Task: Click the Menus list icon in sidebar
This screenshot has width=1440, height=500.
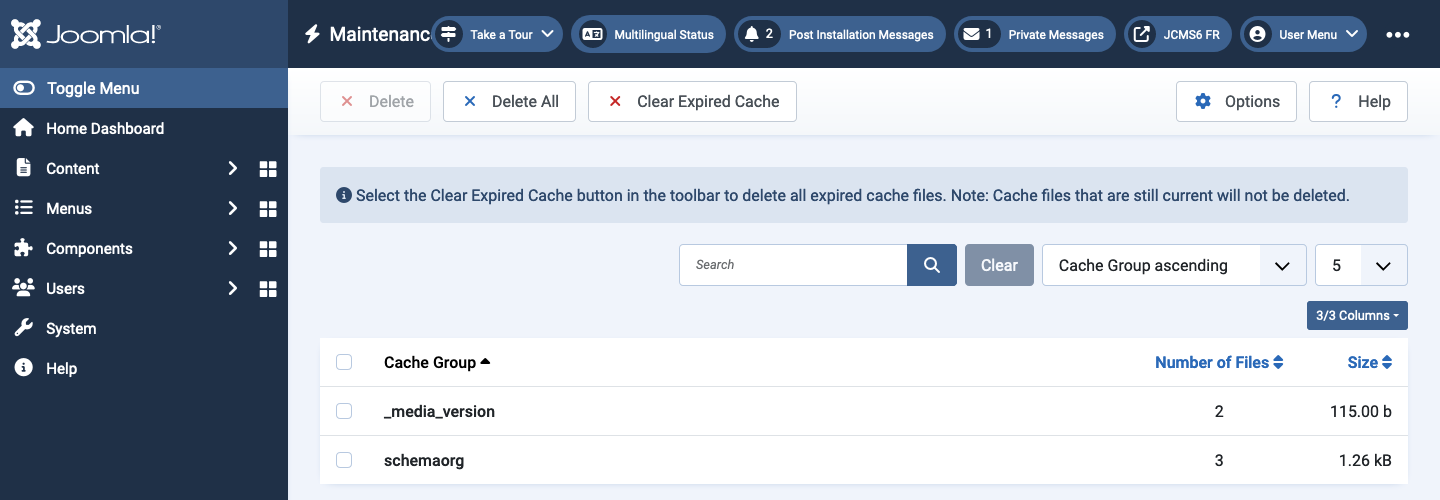Action: click(x=24, y=208)
